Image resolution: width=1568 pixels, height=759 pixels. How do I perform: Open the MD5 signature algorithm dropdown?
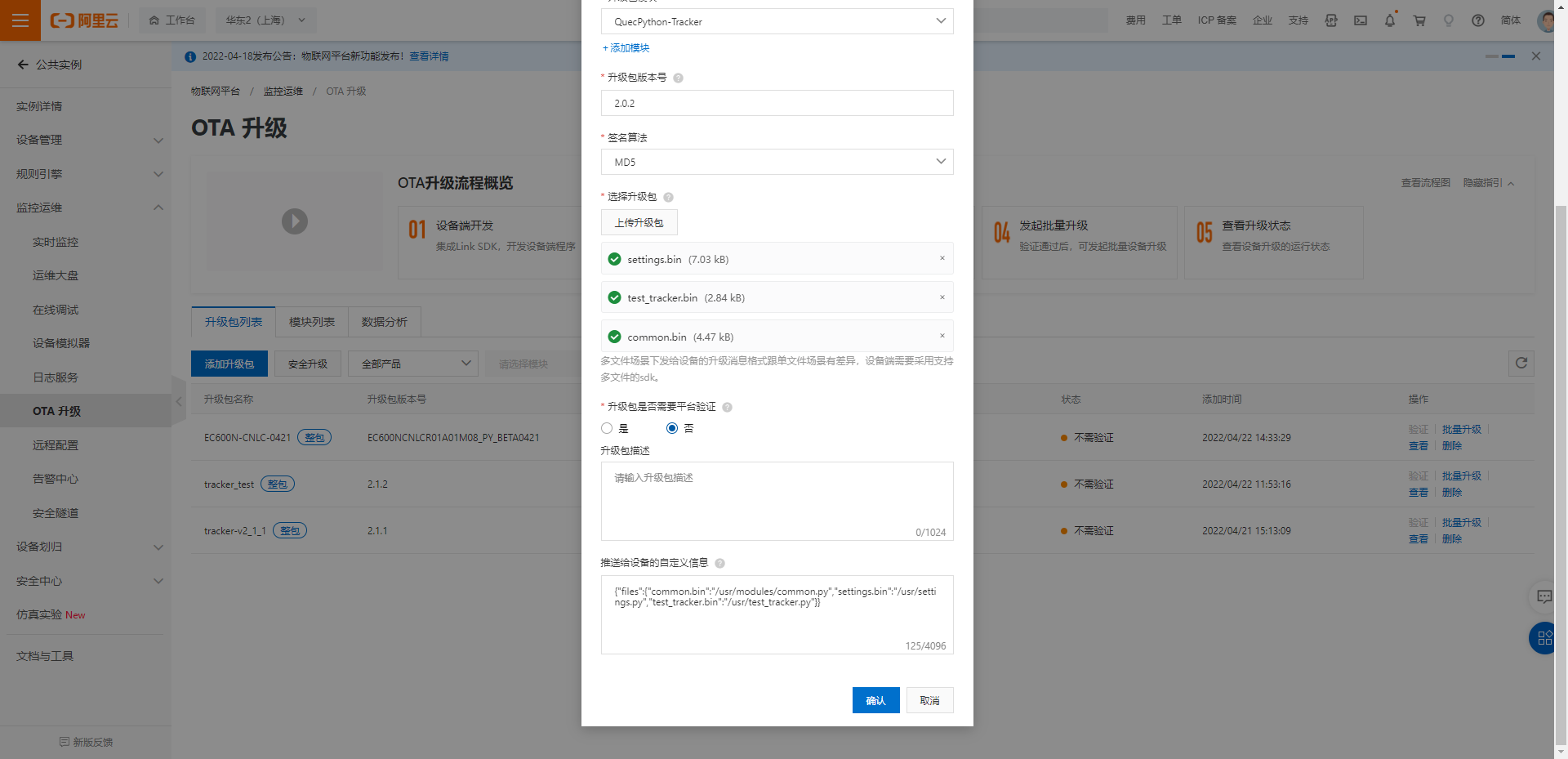(777, 162)
